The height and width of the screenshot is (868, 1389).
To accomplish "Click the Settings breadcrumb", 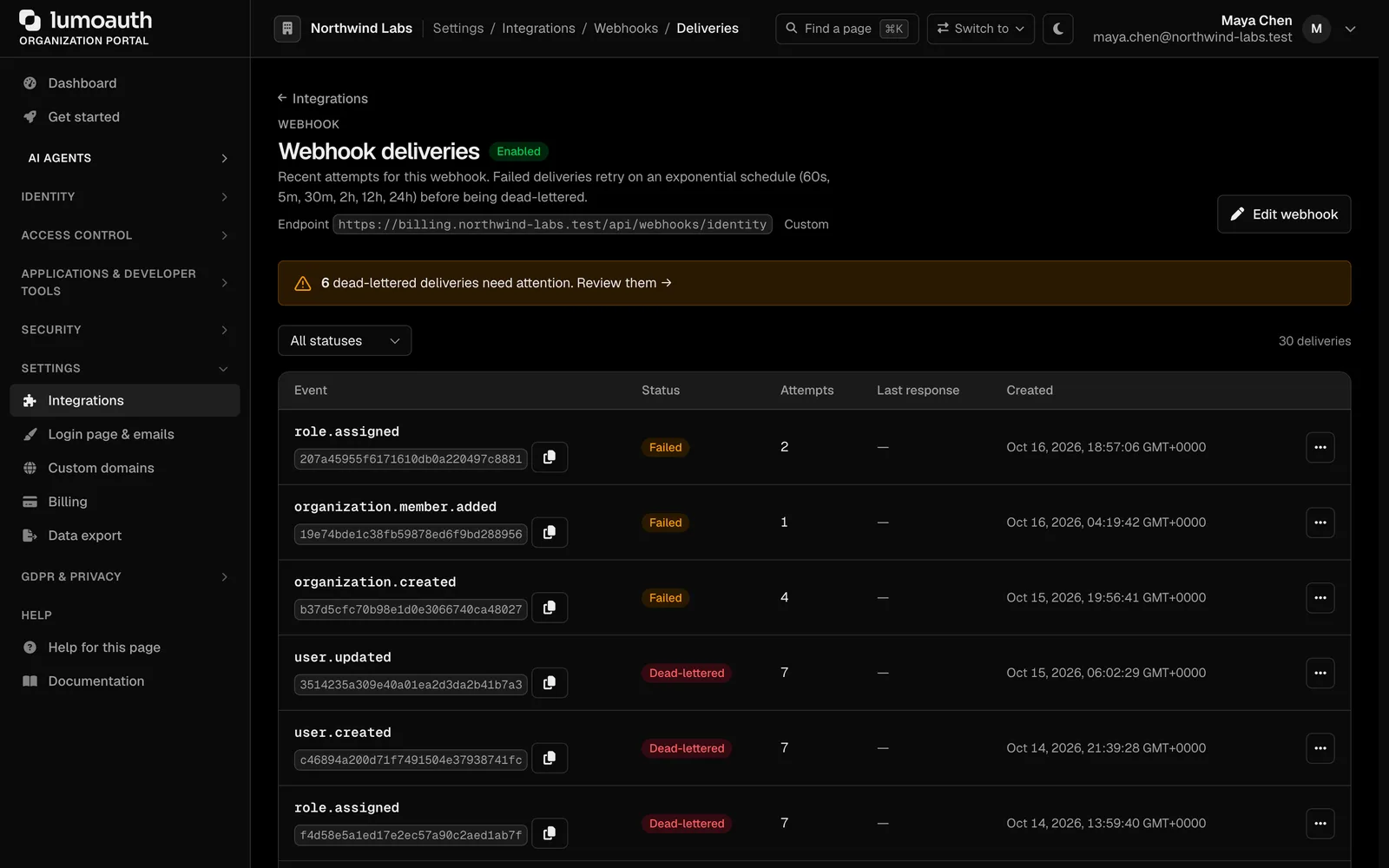I will pyautogui.click(x=458, y=29).
